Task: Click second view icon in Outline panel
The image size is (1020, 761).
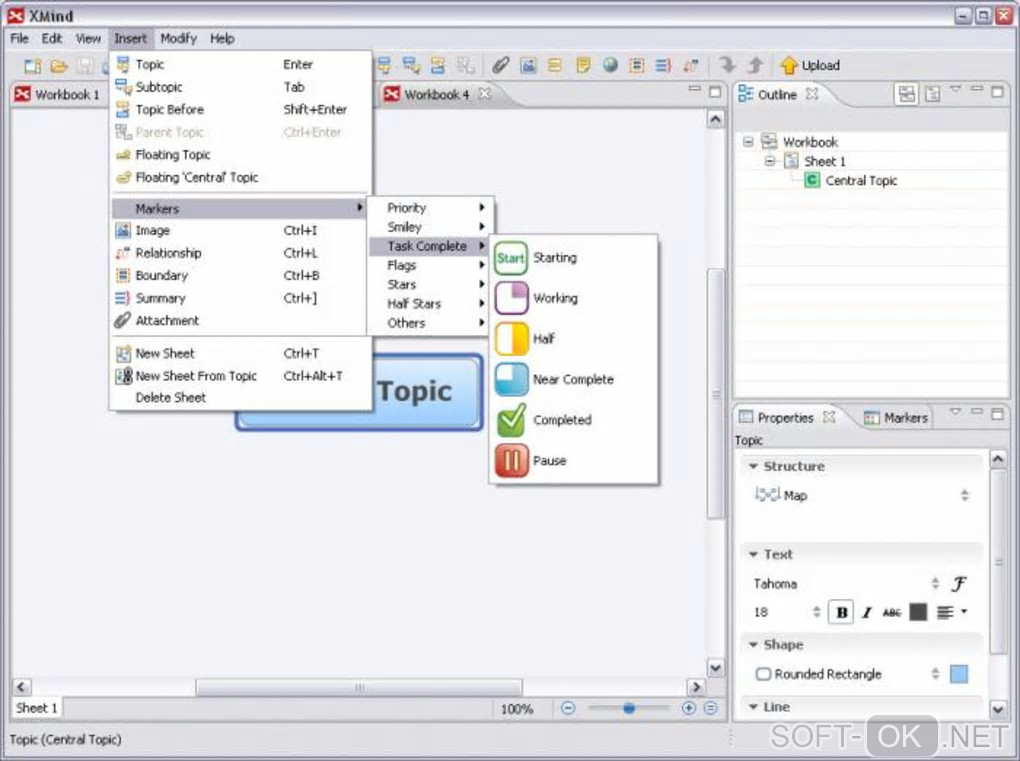Action: pos(932,94)
